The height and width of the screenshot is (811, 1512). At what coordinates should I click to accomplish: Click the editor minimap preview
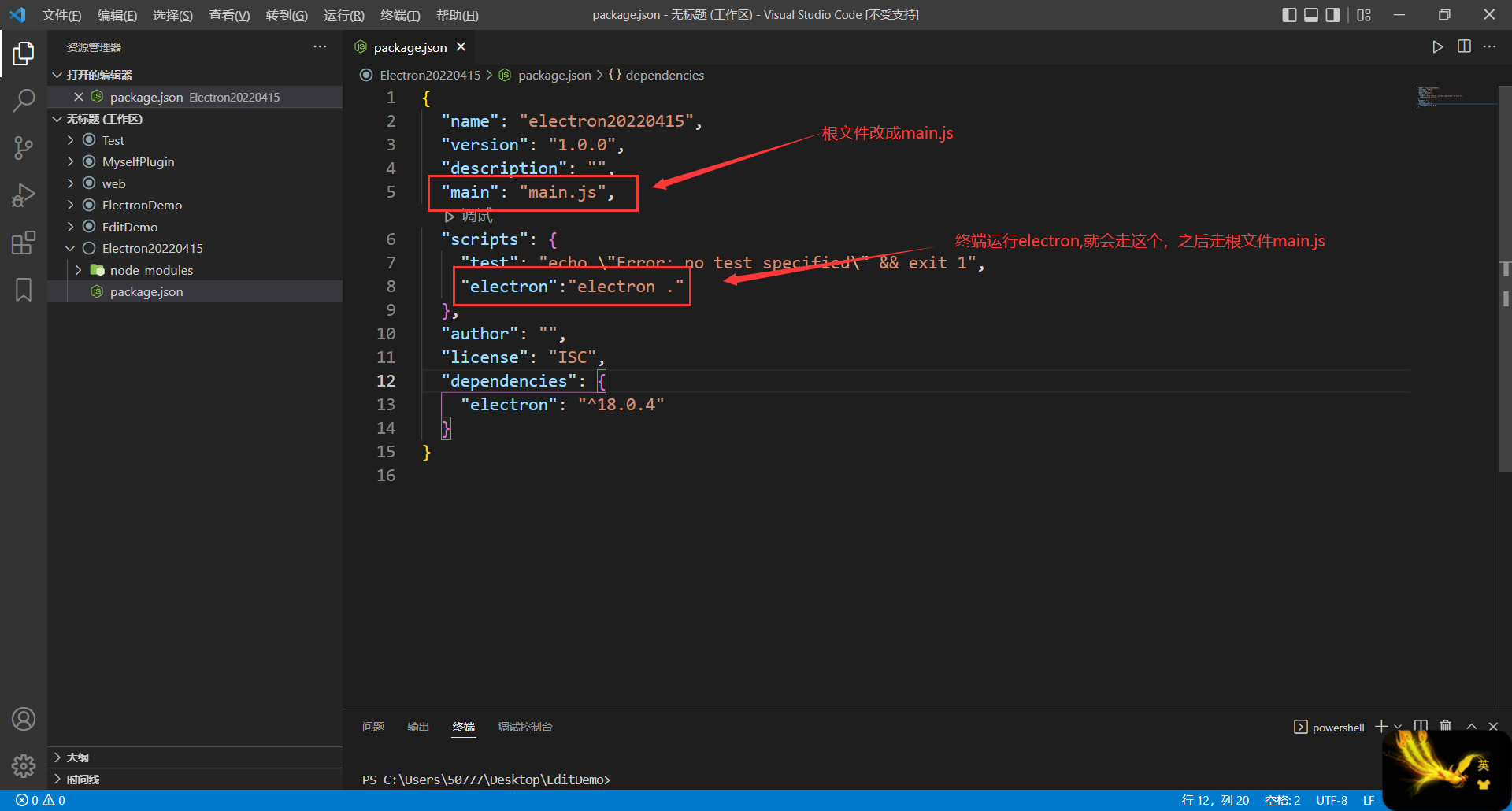tap(1455, 97)
